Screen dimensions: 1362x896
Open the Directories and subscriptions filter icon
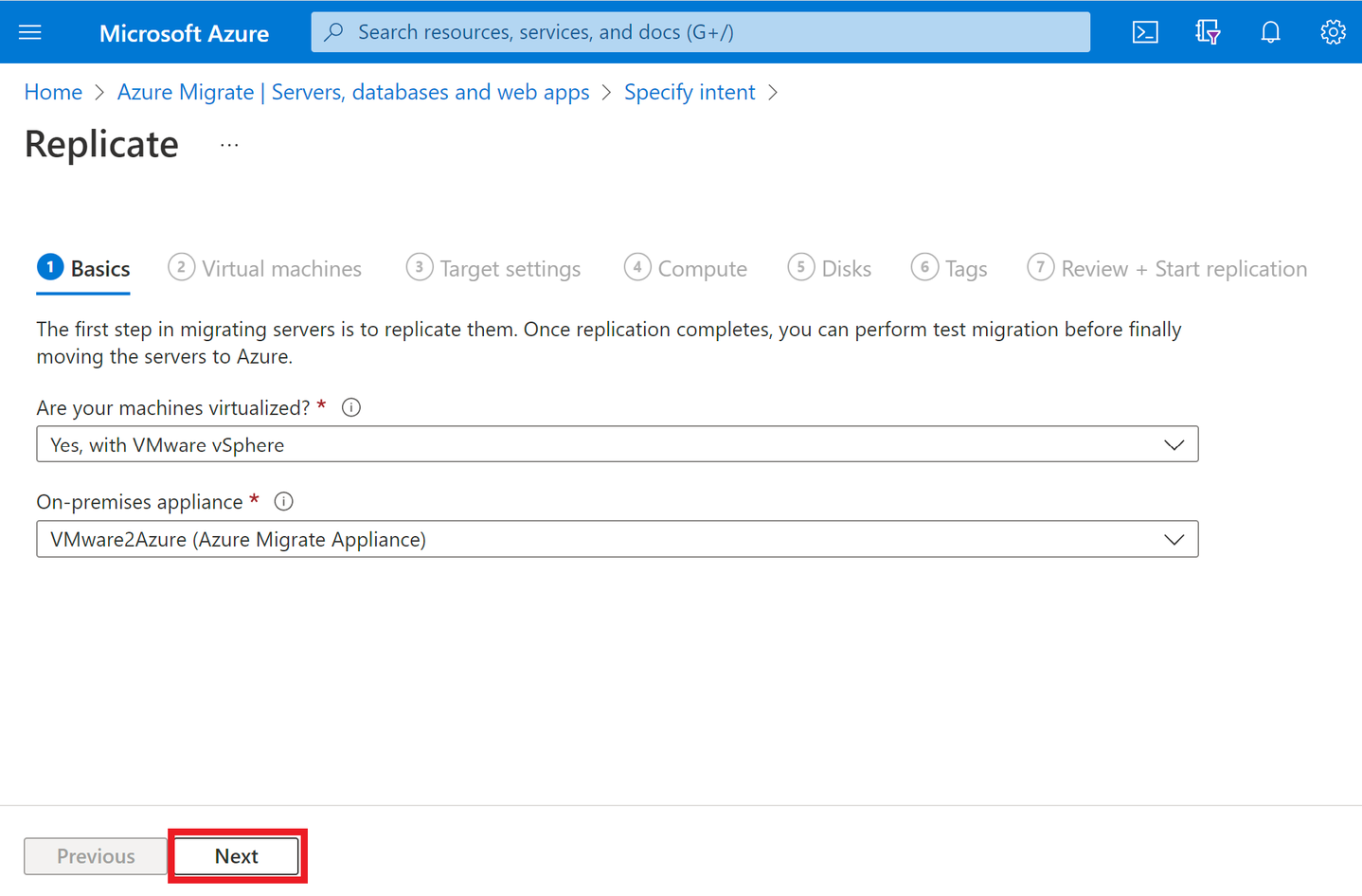tap(1208, 32)
